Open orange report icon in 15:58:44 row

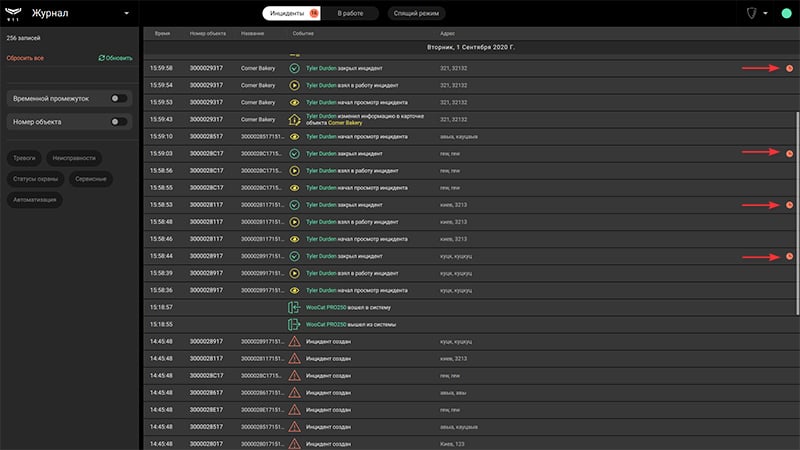tap(789, 256)
